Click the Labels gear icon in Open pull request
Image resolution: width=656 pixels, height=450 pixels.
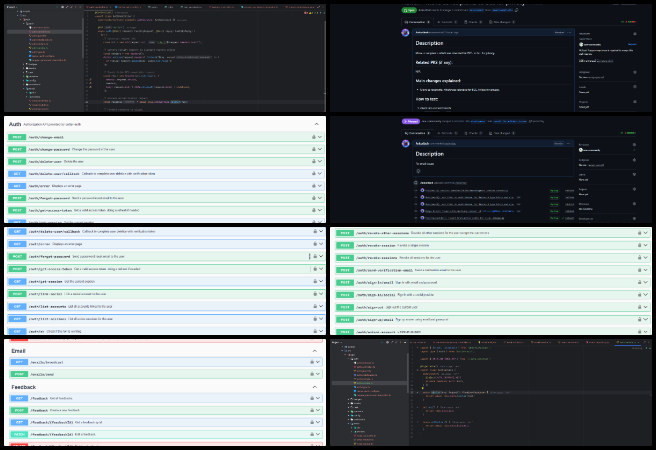coord(635,87)
